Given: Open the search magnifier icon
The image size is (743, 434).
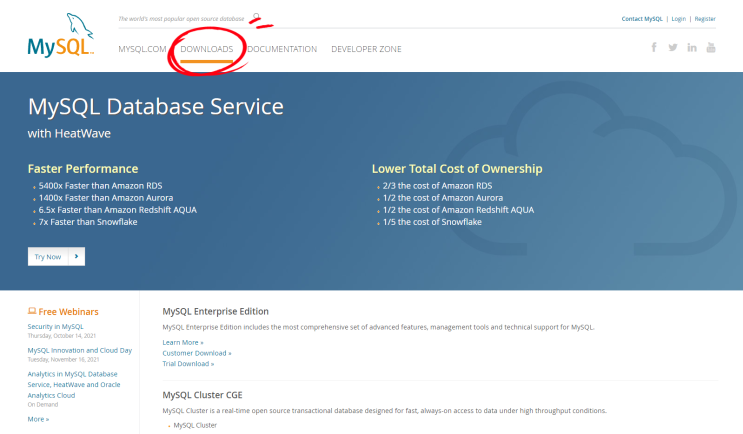Looking at the screenshot, I should coord(256,17).
